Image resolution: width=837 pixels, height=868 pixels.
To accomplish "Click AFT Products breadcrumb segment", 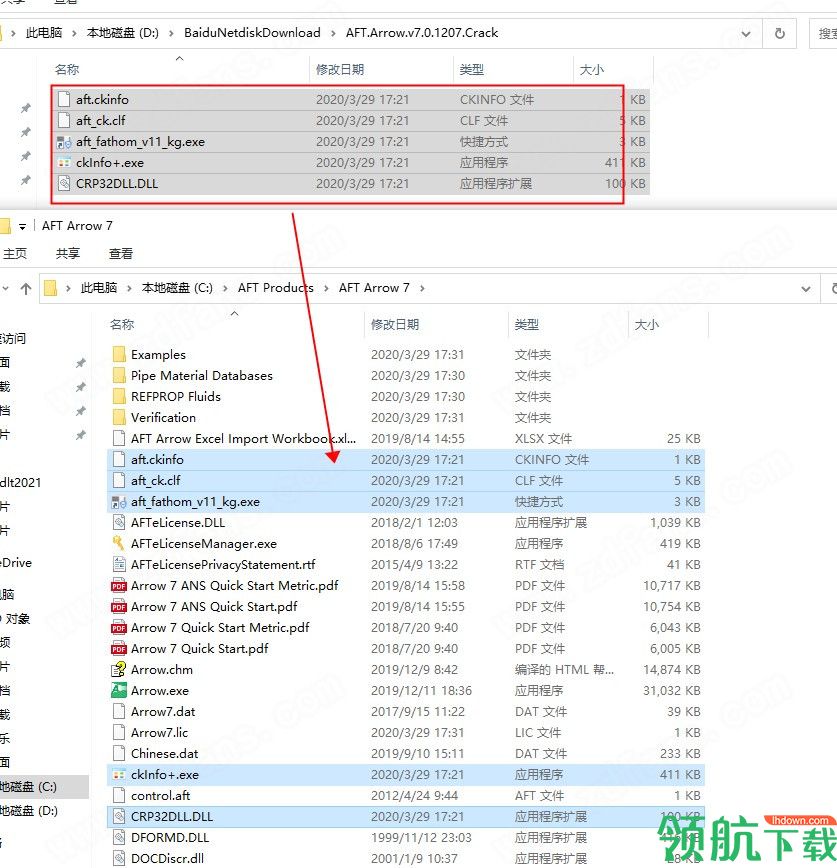I will (x=276, y=288).
